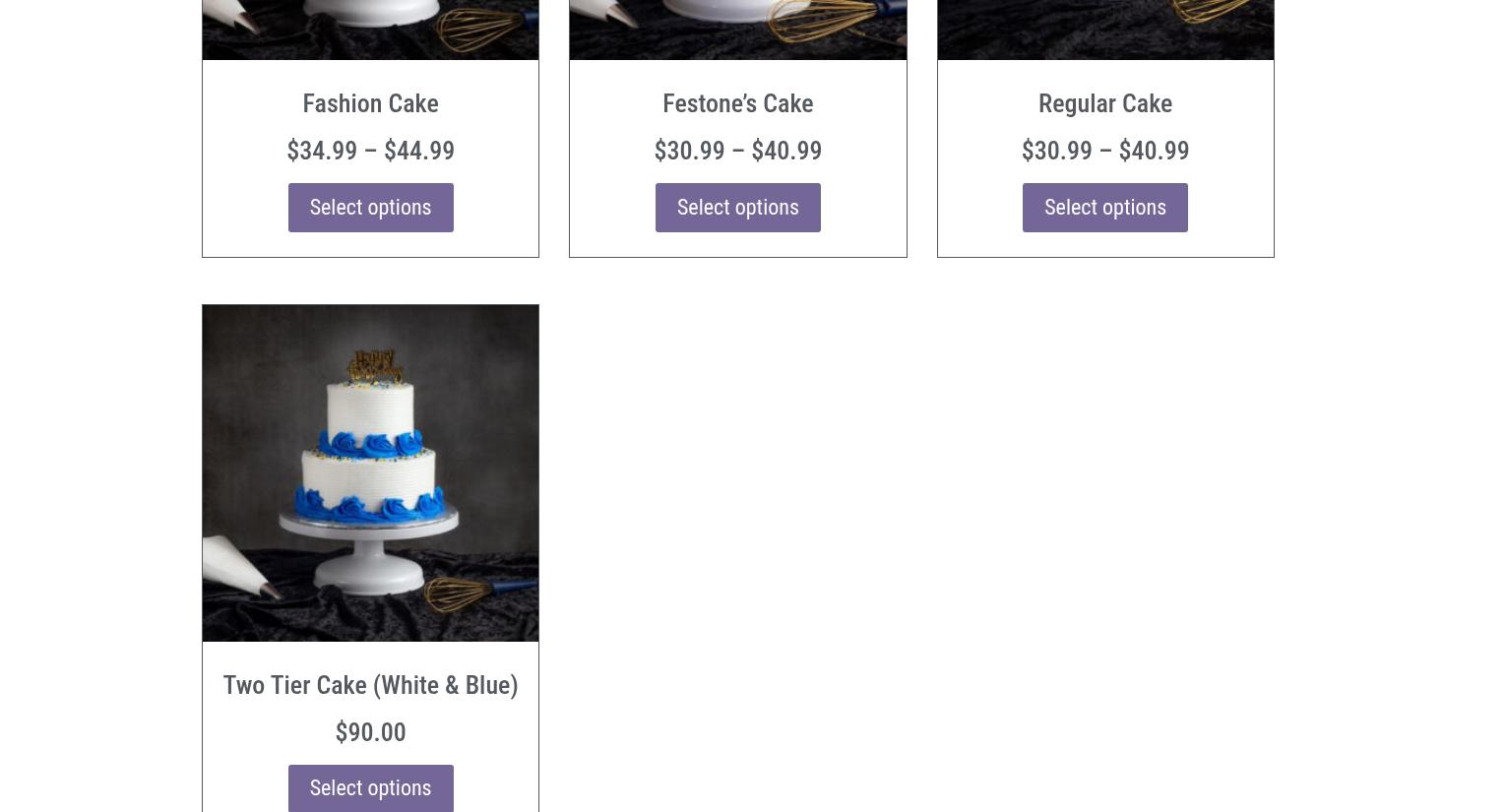Image resolution: width=1506 pixels, height=812 pixels.
Task: Click the $30.99 price under Festone's Cake
Action: 689,151
